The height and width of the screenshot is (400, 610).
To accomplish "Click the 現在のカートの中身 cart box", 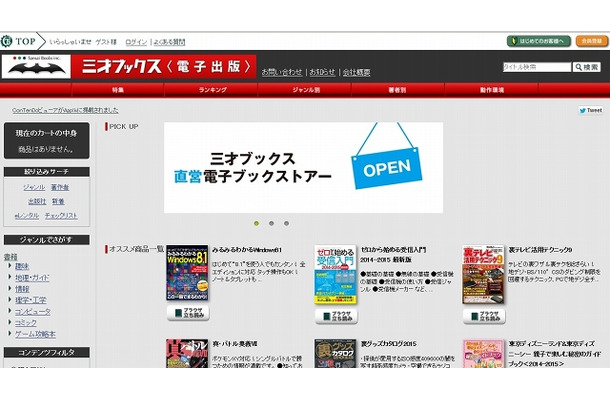I will 47,140.
